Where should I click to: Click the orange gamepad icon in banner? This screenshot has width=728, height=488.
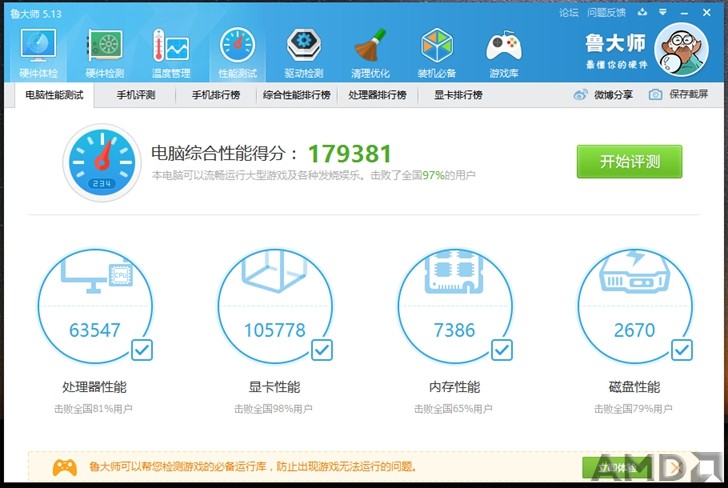coord(65,467)
